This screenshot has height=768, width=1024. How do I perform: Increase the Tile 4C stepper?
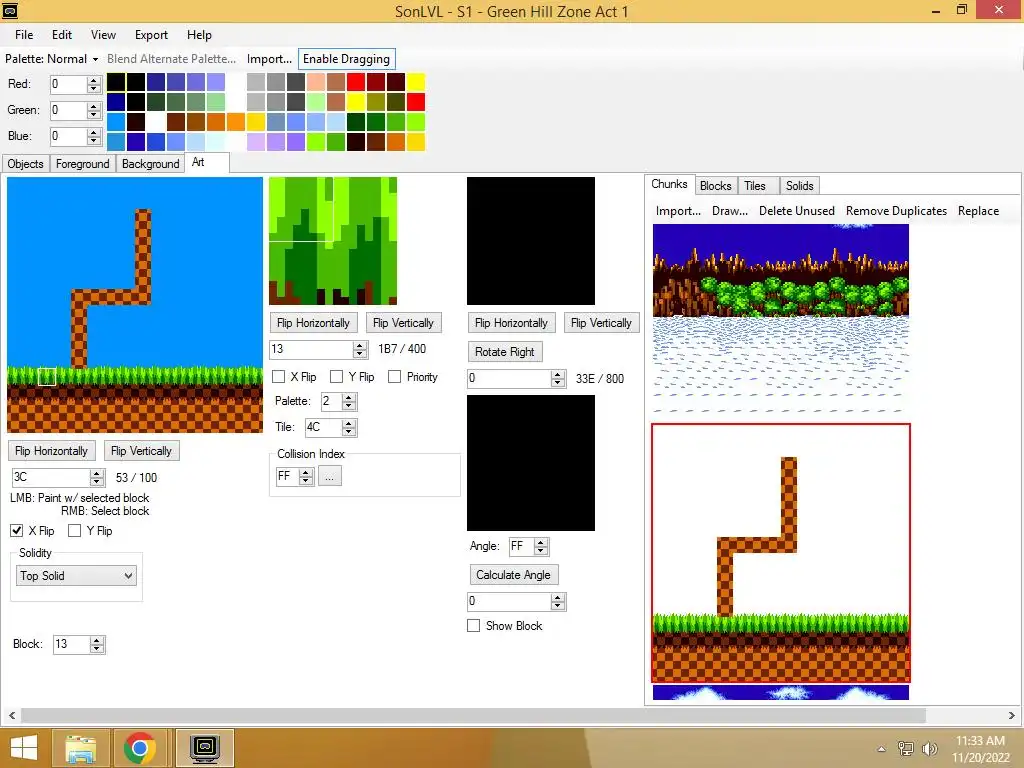pos(349,423)
